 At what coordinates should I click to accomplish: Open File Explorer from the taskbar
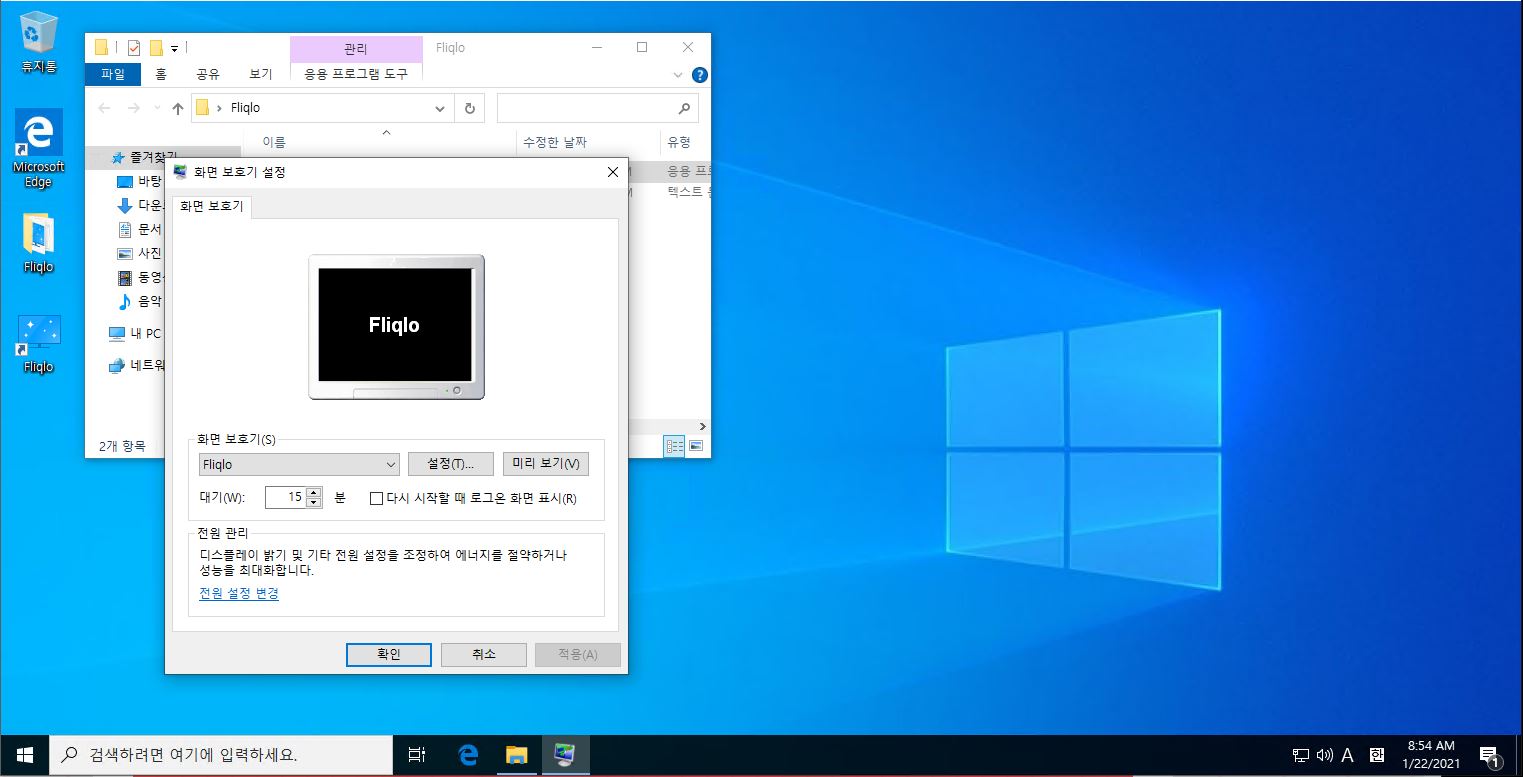pyautogui.click(x=516, y=755)
